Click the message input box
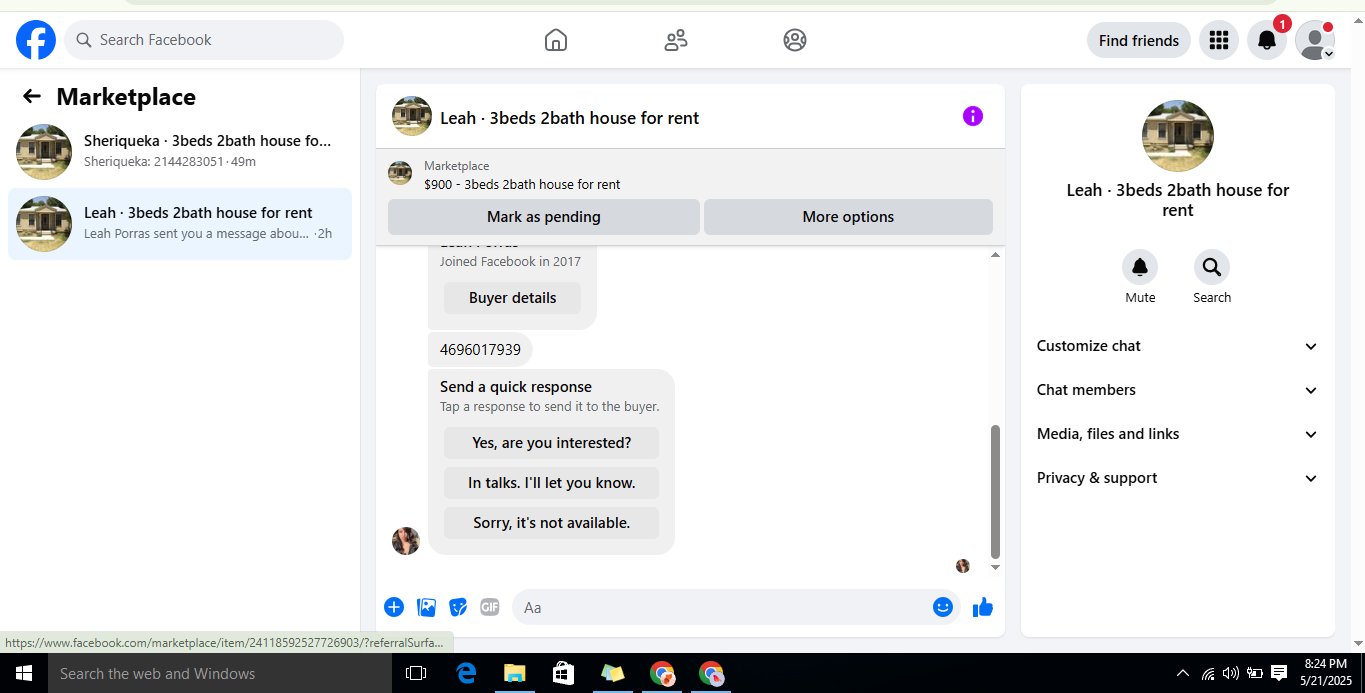Image resolution: width=1365 pixels, height=693 pixels. point(735,607)
